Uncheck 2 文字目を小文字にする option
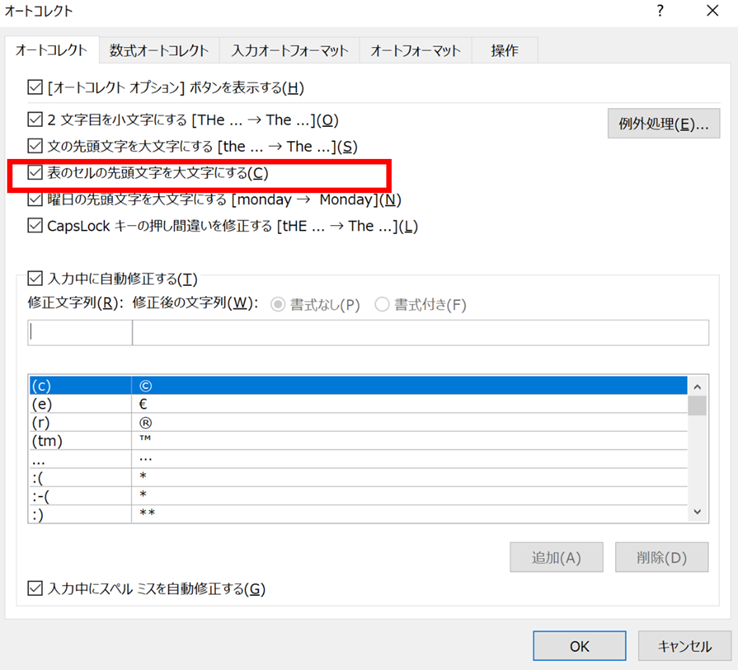Image resolution: width=738 pixels, height=670 pixels. tap(36, 121)
